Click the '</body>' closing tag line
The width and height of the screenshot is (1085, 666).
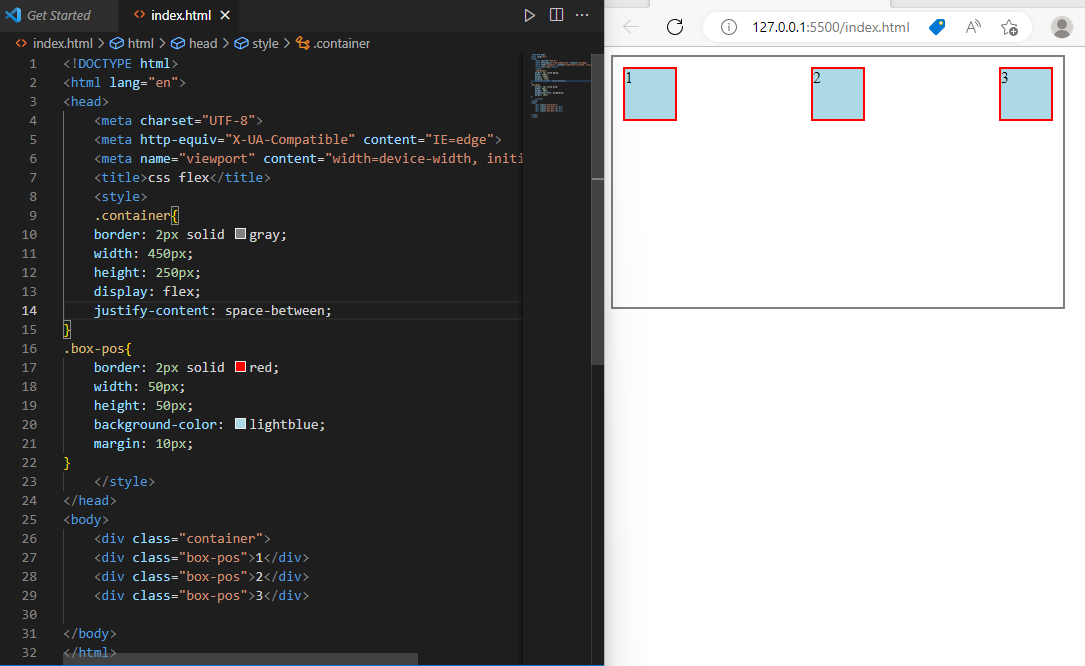[90, 633]
